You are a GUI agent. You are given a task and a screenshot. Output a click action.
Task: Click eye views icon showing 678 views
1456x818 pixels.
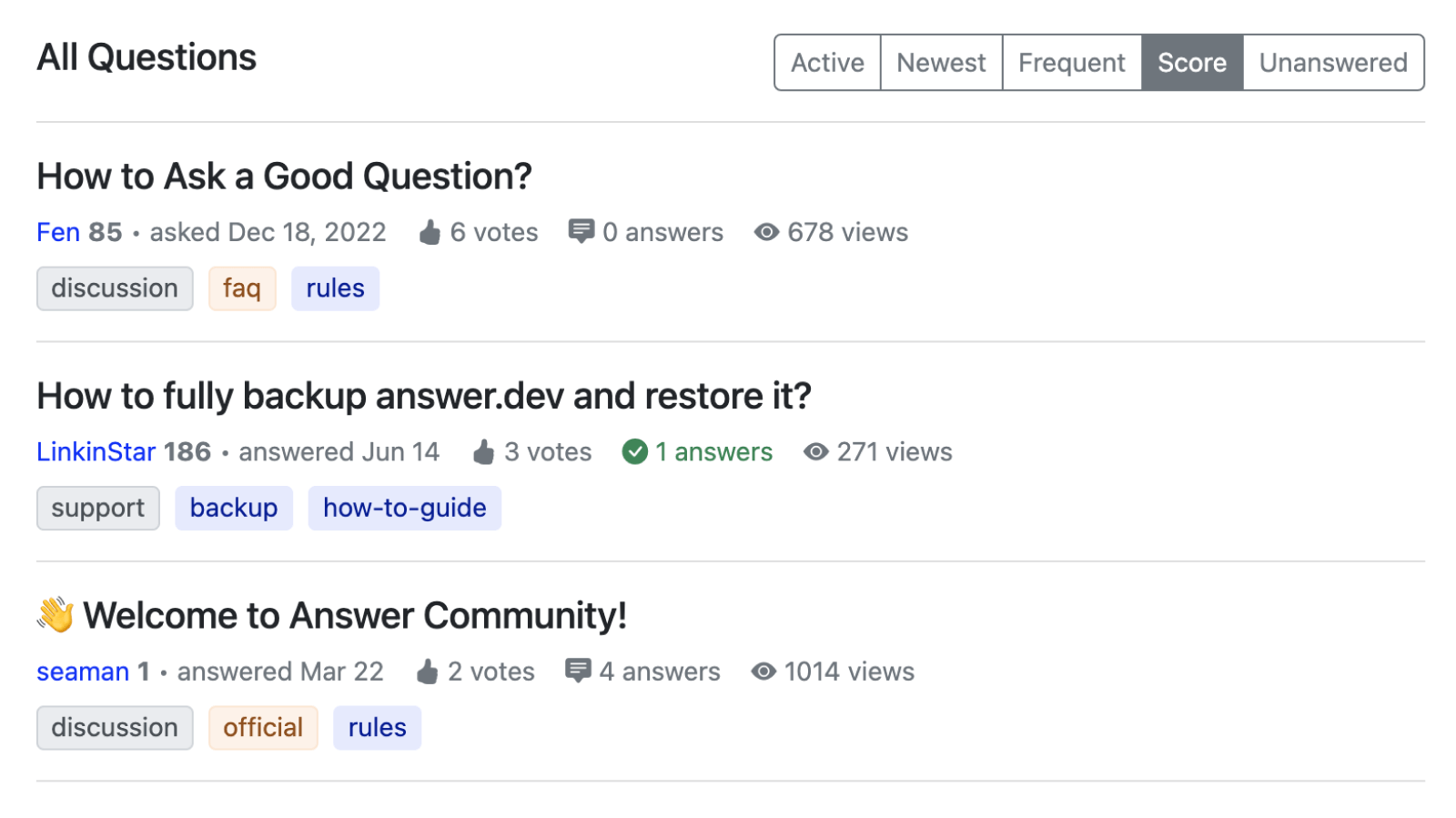pos(766,233)
